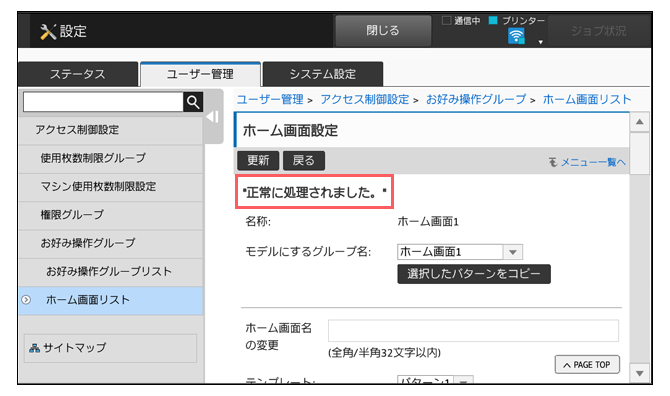
Task: Click お好み操作グループ breadcrumb link
Action: (476, 100)
